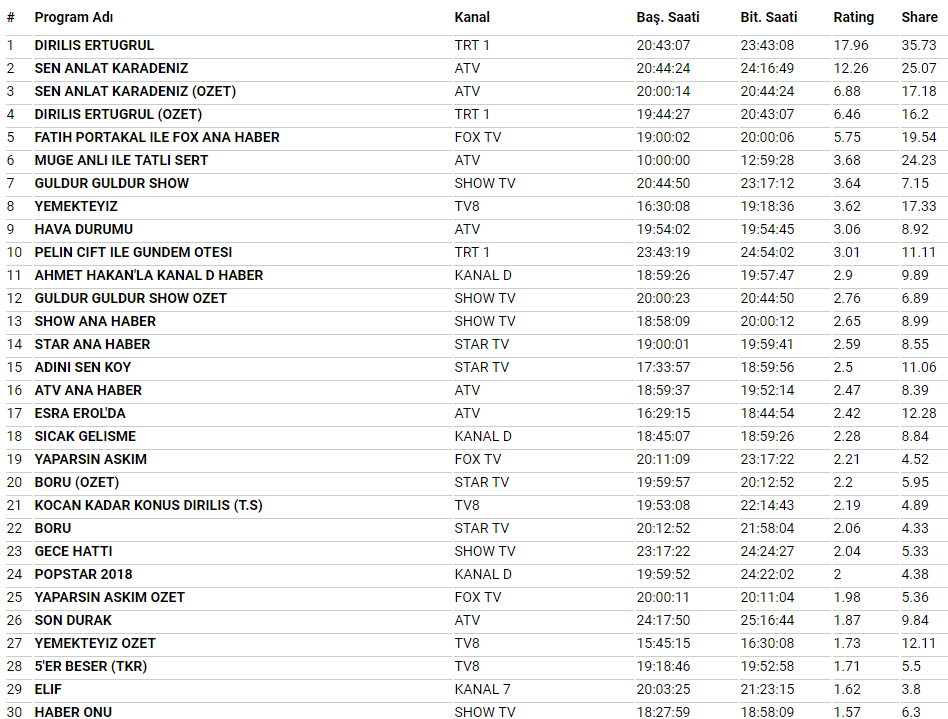Click the Rating column header
Viewport: 948px width, 719px height.
(x=853, y=17)
